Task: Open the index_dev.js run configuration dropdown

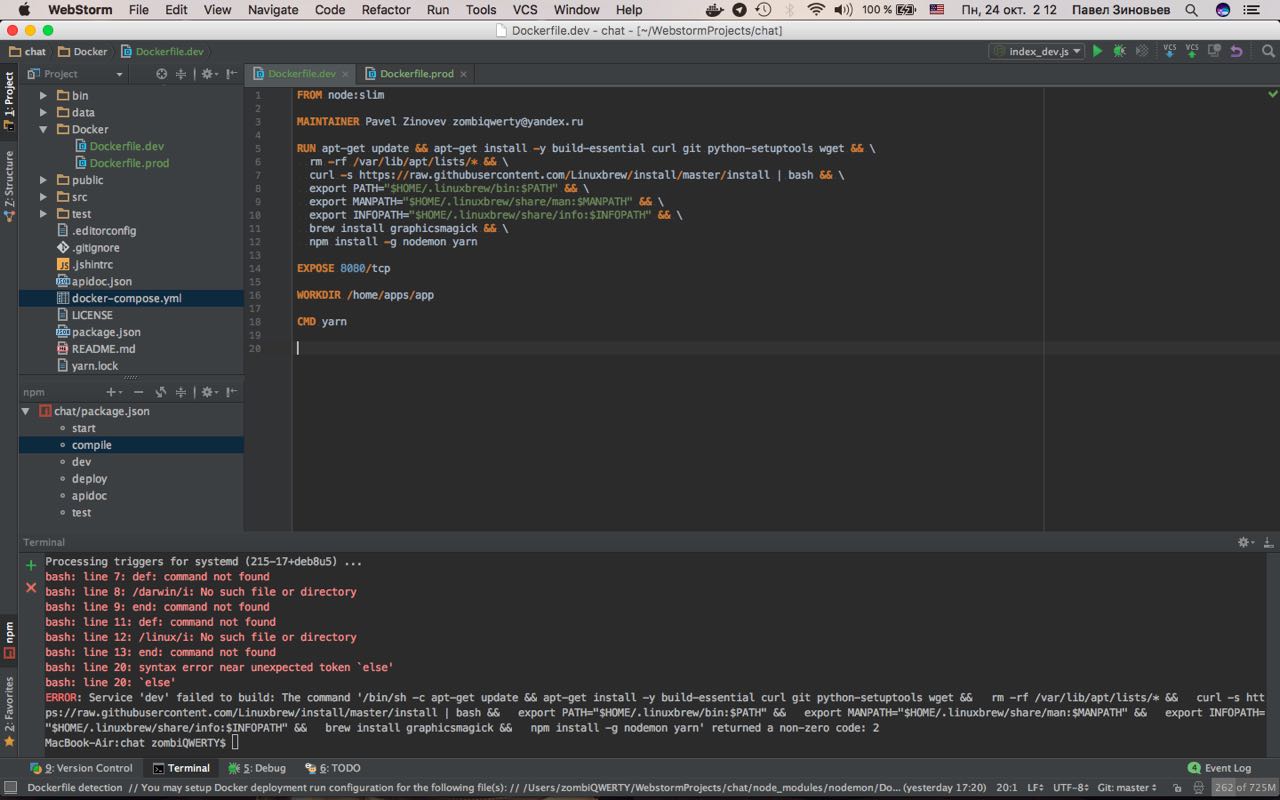Action: pyautogui.click(x=1037, y=51)
